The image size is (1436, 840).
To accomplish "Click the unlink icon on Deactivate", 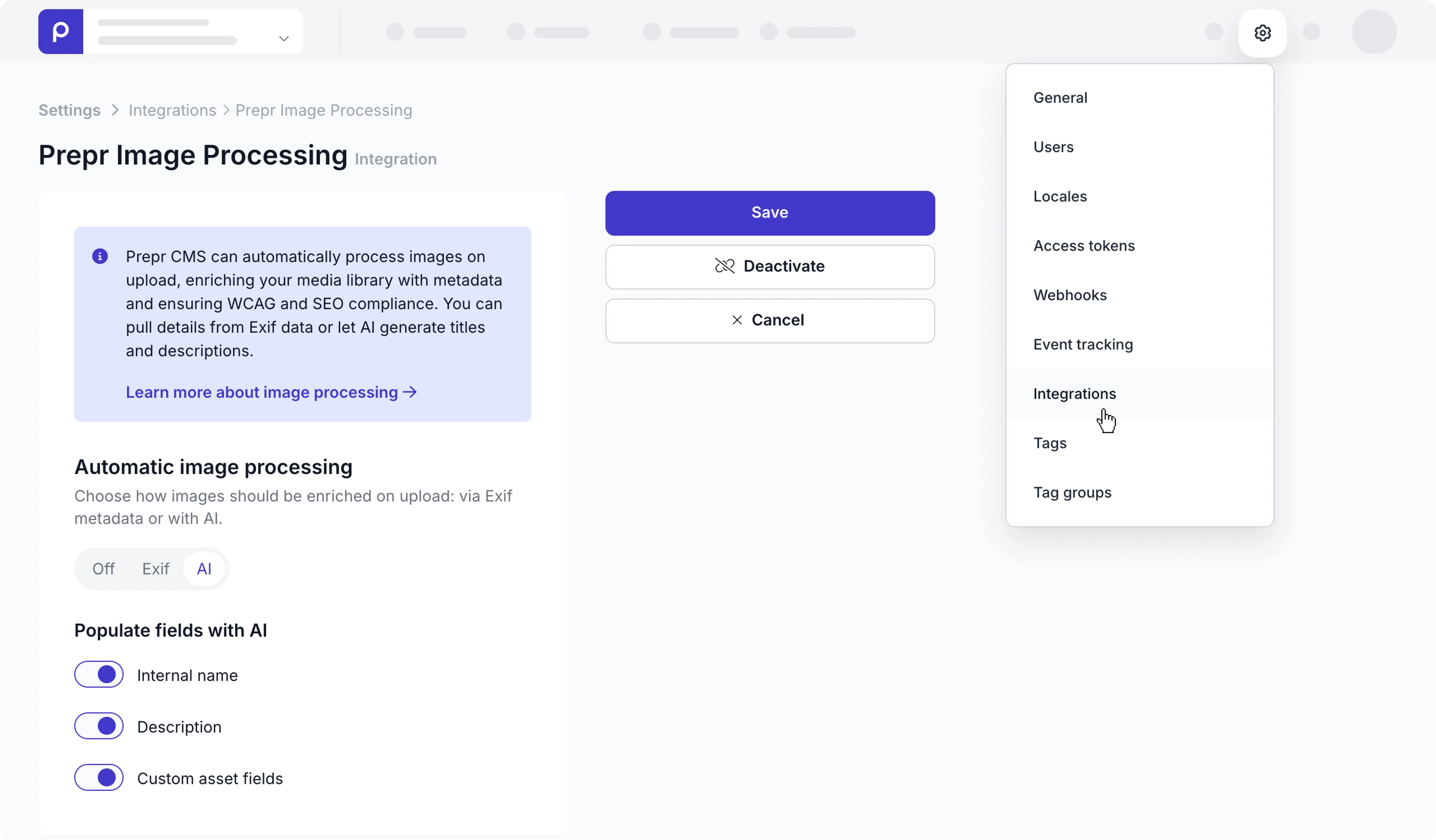I will coord(724,266).
